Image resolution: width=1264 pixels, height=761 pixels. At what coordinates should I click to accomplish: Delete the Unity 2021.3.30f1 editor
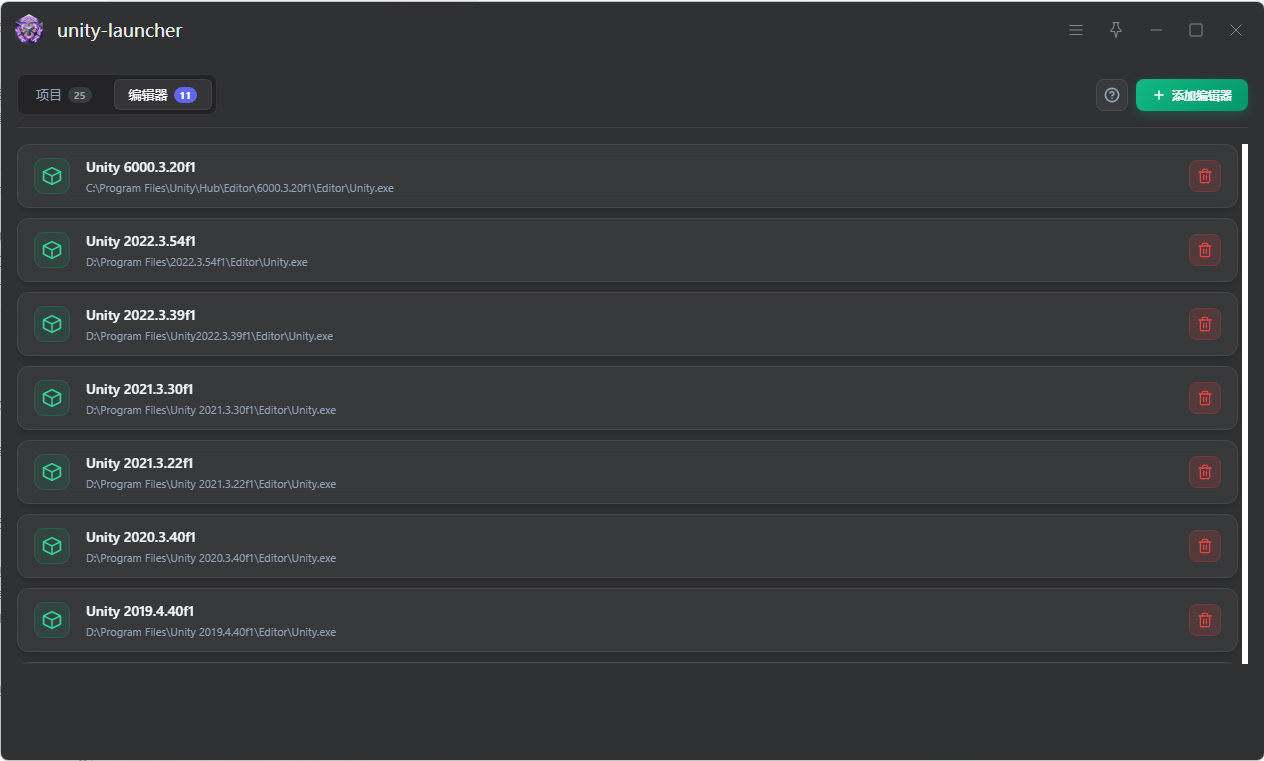coord(1205,398)
